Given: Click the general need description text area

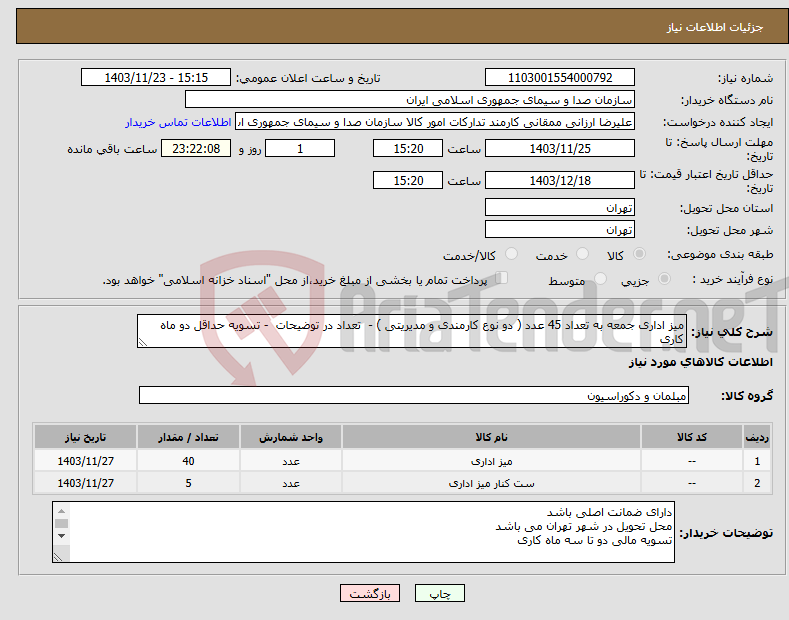Looking at the screenshot, I should point(412,331).
